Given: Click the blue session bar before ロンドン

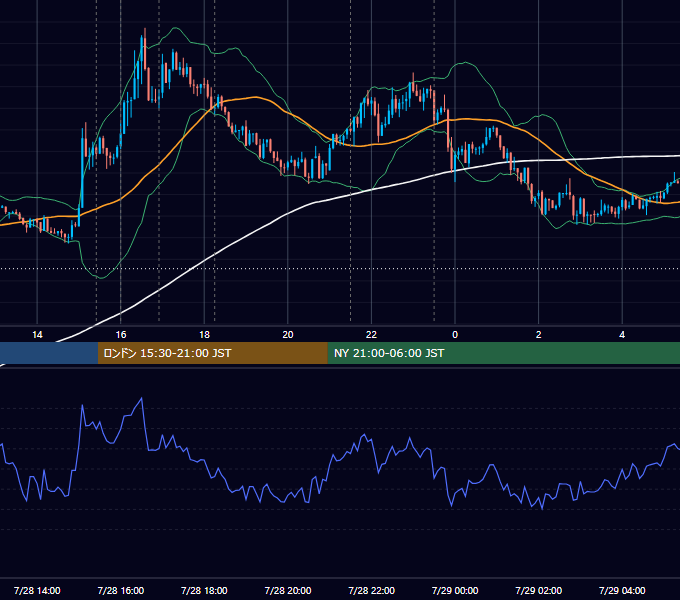Looking at the screenshot, I should point(49,353).
